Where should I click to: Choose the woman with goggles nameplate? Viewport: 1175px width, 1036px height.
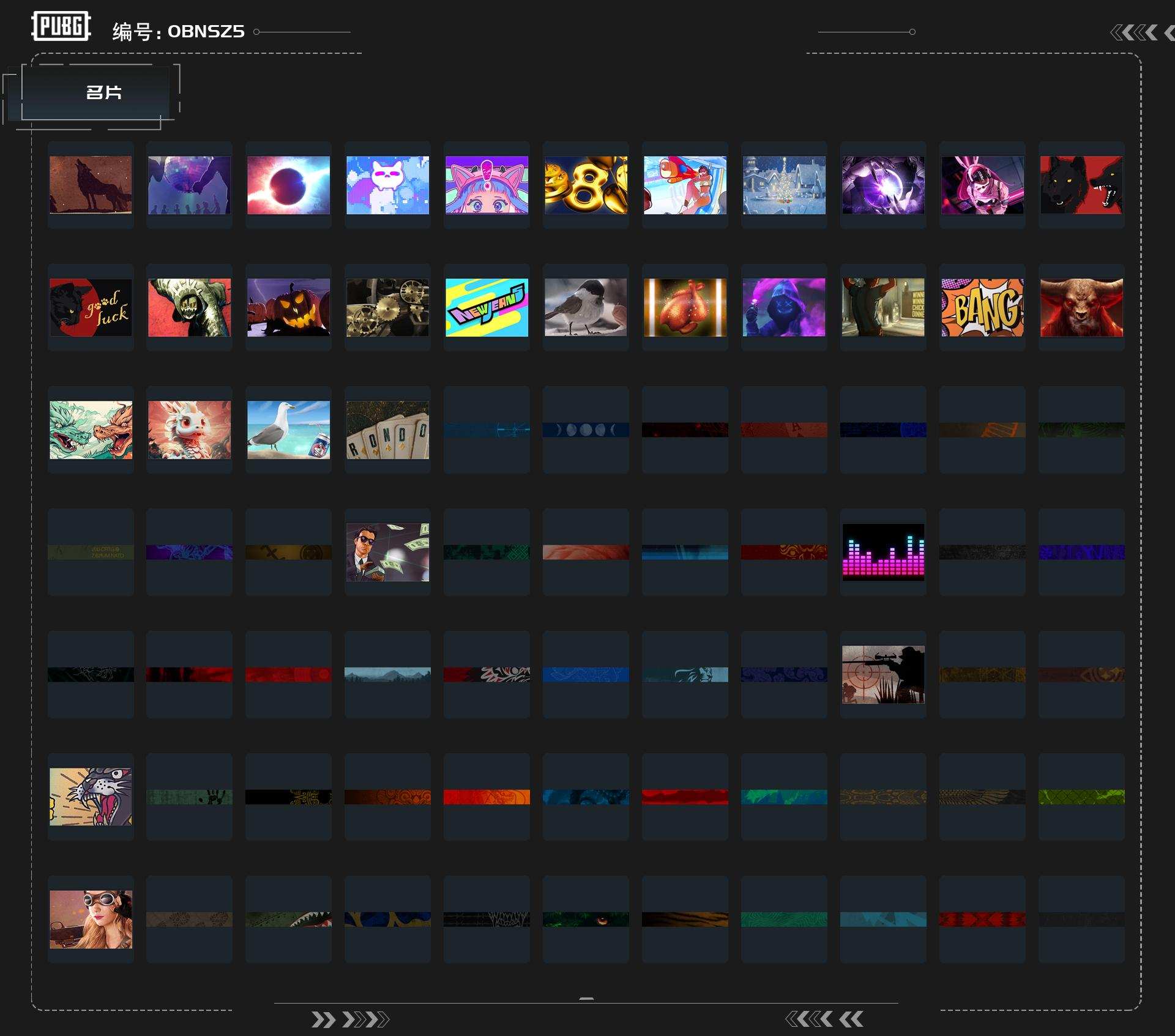tap(91, 919)
